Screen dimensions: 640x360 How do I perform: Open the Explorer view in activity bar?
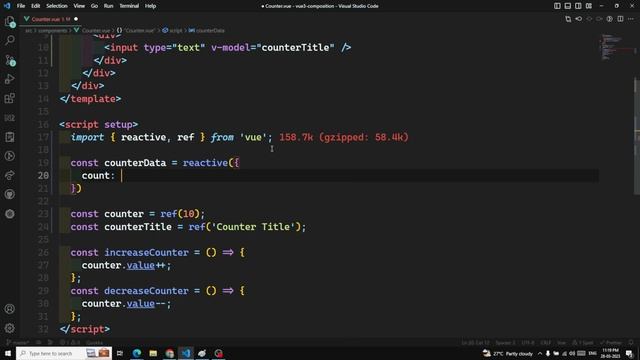click(x=10, y=22)
